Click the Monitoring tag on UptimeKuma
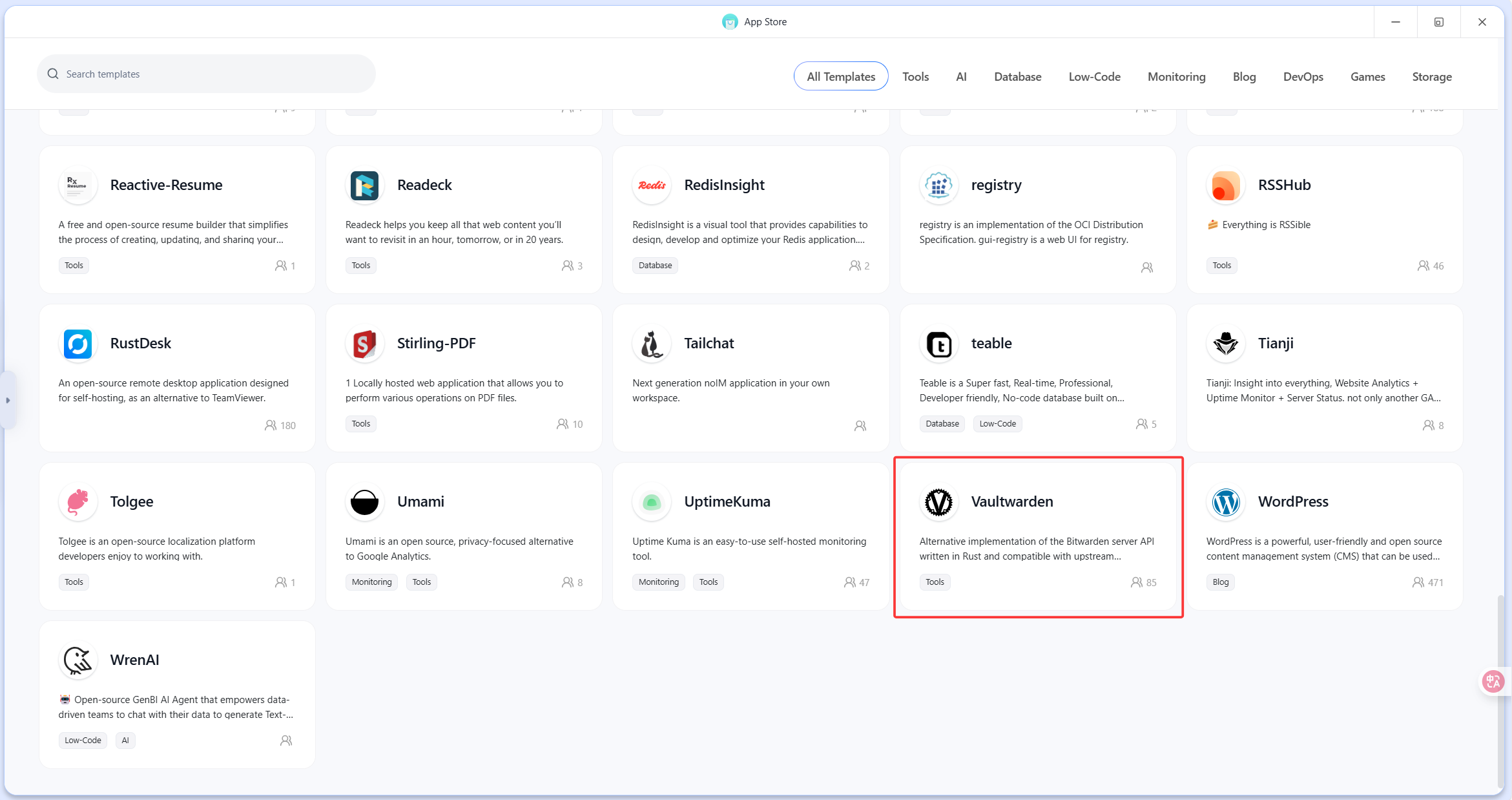1512x800 pixels. click(658, 582)
